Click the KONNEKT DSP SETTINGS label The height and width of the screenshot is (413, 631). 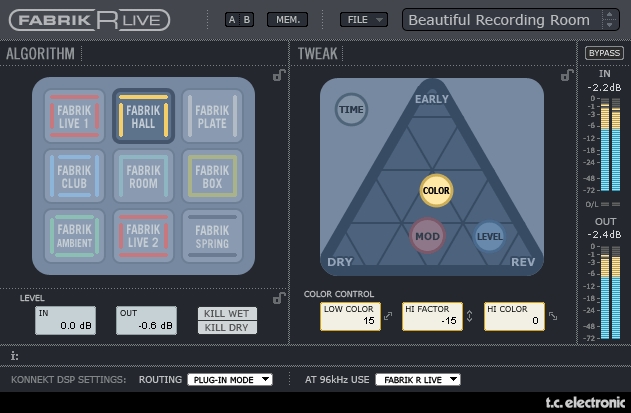[68, 380]
